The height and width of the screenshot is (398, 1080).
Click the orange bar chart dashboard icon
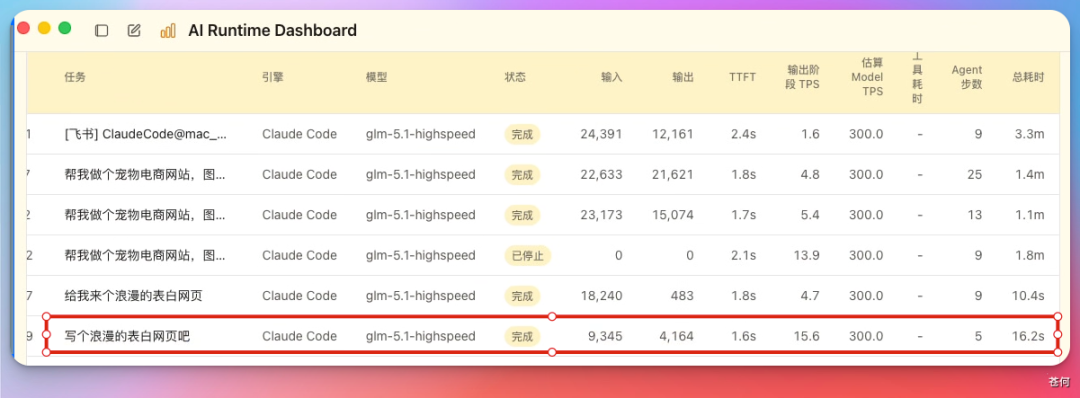(x=167, y=30)
